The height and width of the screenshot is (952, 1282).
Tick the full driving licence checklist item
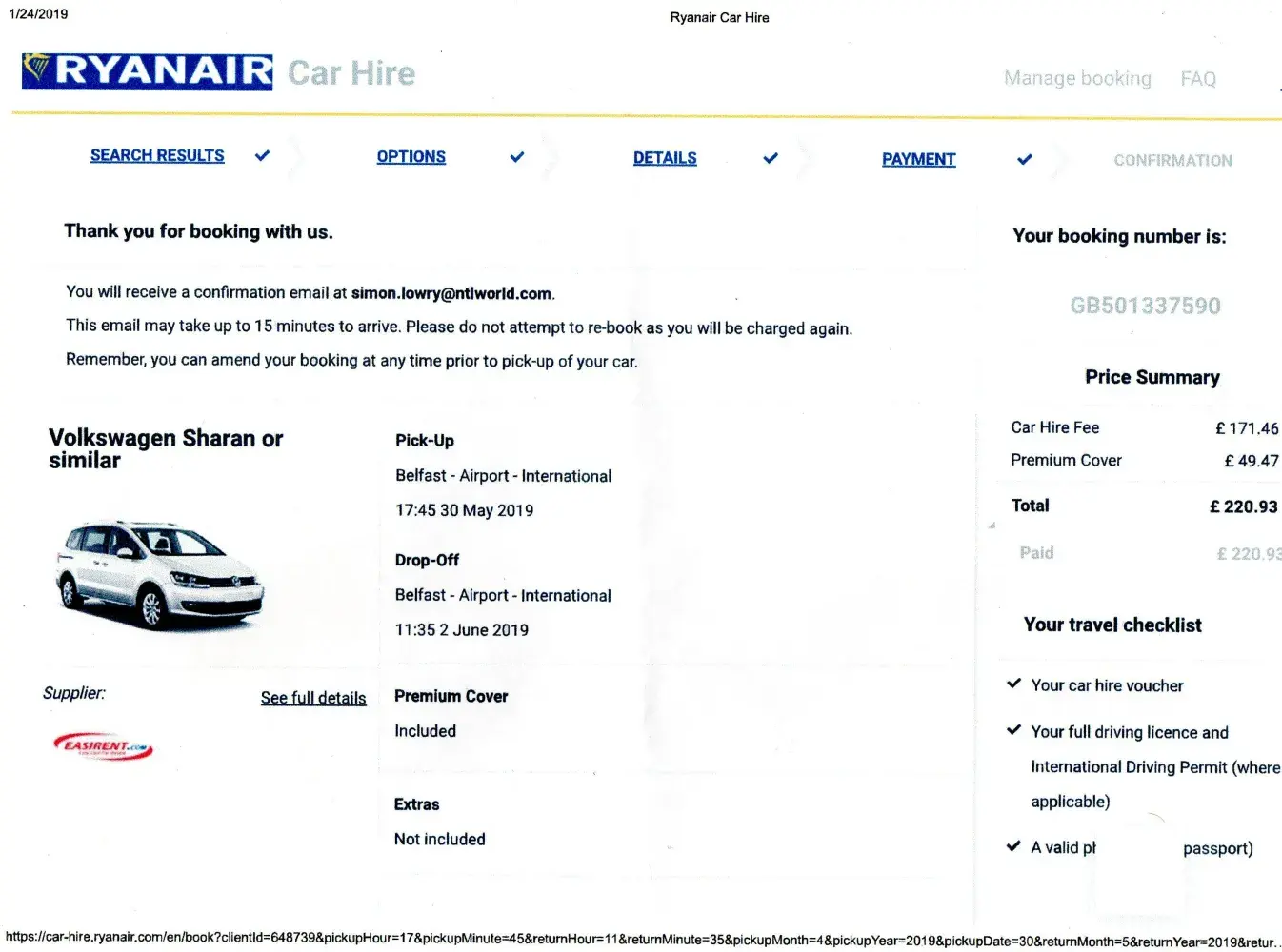(x=1014, y=730)
